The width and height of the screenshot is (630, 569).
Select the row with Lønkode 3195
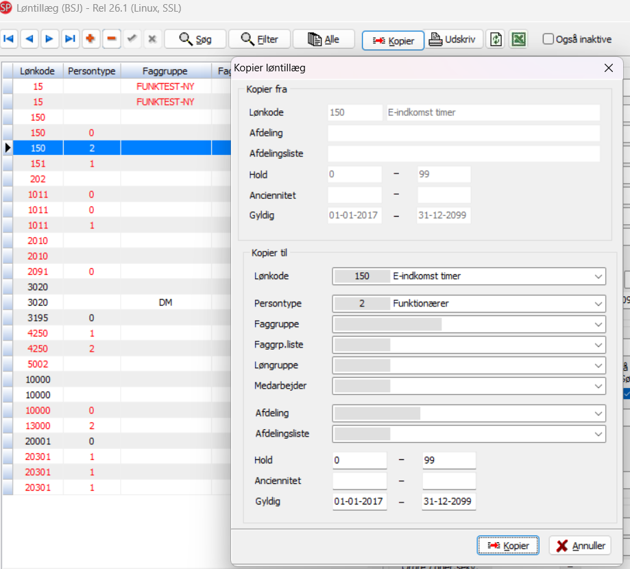[x=117, y=318]
